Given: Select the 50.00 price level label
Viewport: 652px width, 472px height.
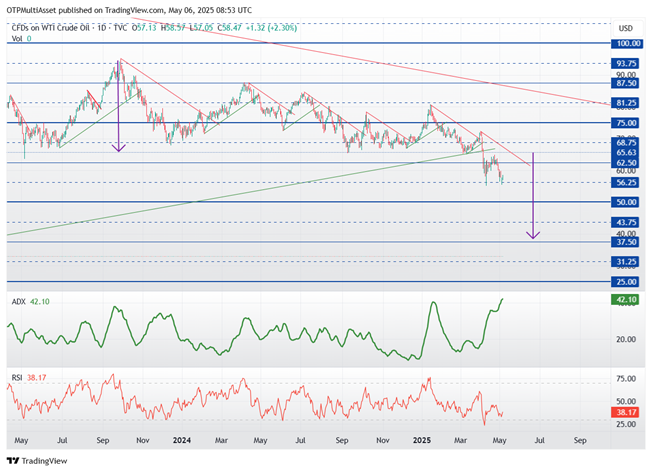Looking at the screenshot, I should (x=625, y=202).
